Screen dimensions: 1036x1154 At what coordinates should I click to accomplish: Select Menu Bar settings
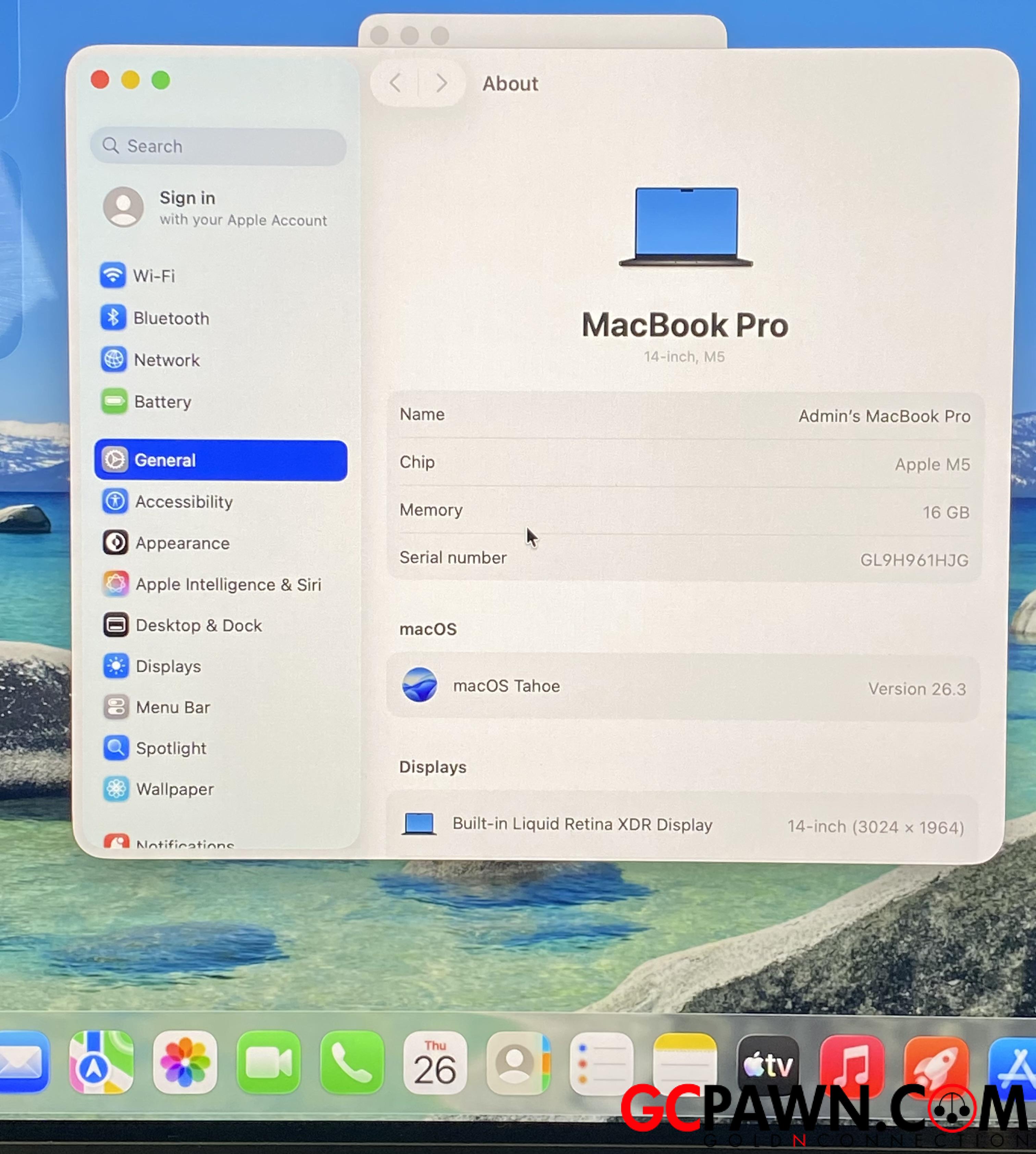pyautogui.click(x=172, y=708)
